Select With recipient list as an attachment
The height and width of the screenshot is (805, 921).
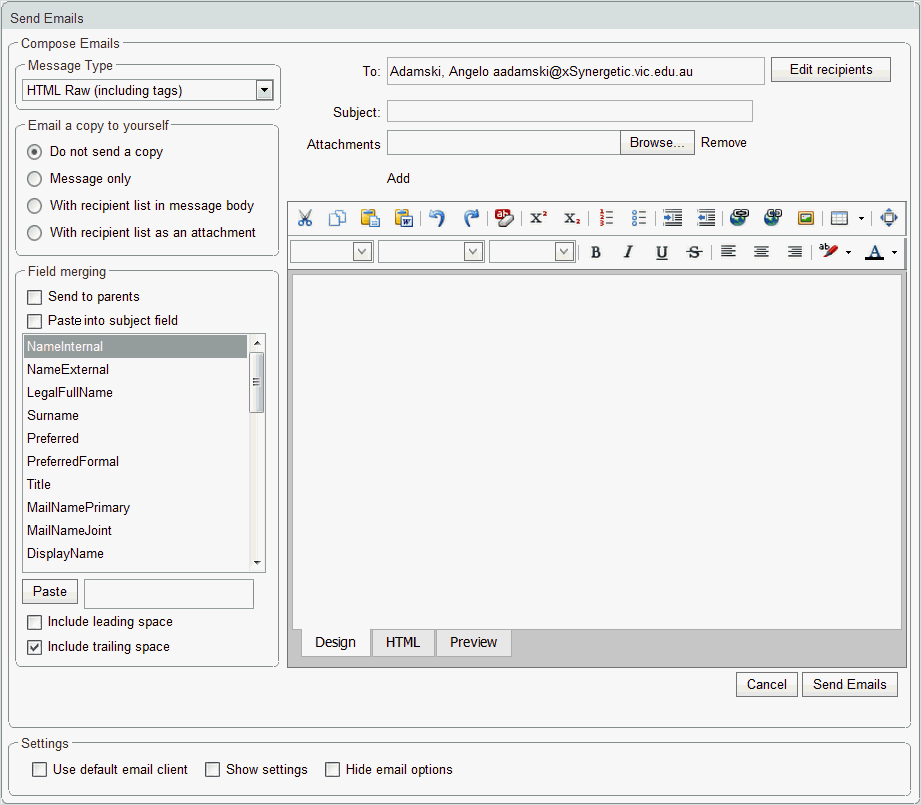click(35, 233)
